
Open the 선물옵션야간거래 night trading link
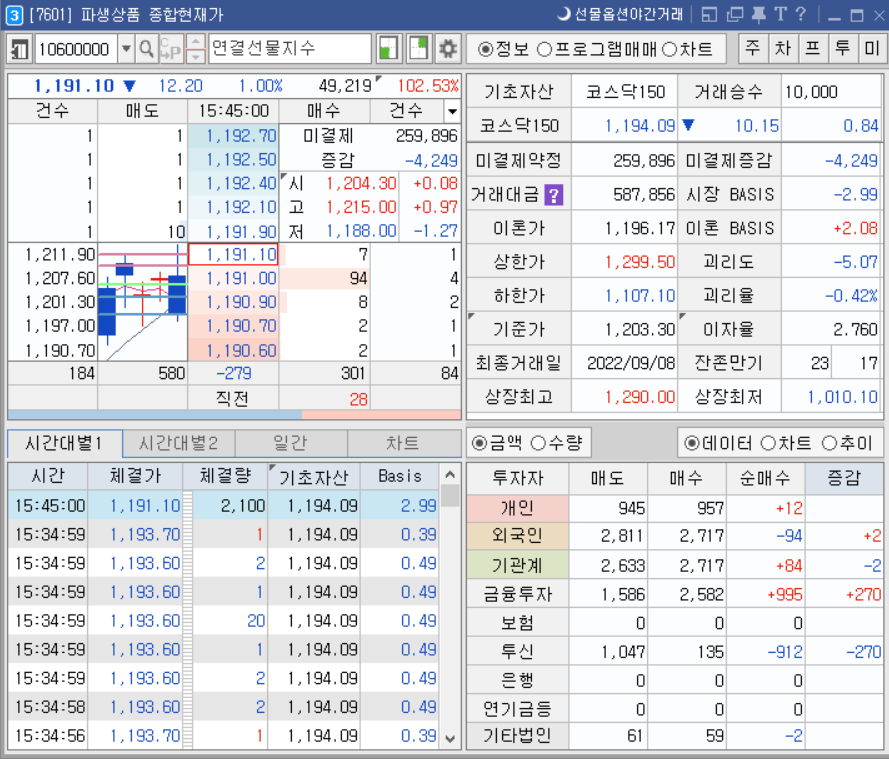pos(620,14)
